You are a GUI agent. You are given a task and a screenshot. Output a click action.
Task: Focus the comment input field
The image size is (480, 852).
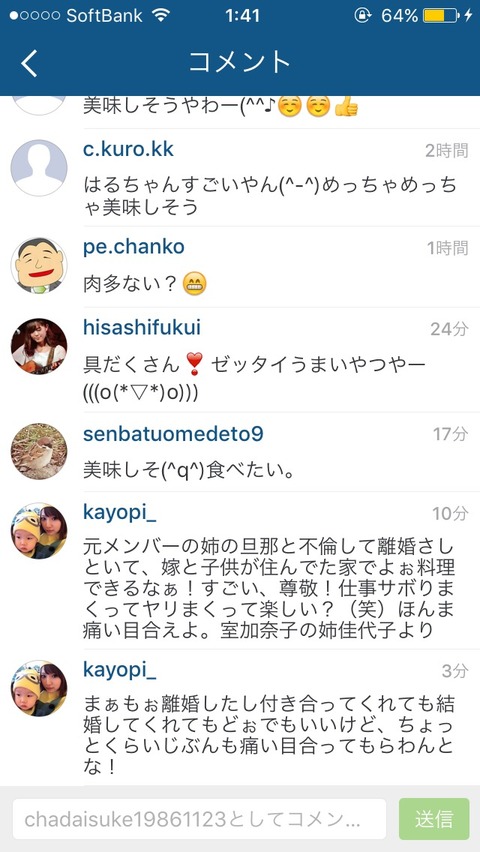(200, 819)
